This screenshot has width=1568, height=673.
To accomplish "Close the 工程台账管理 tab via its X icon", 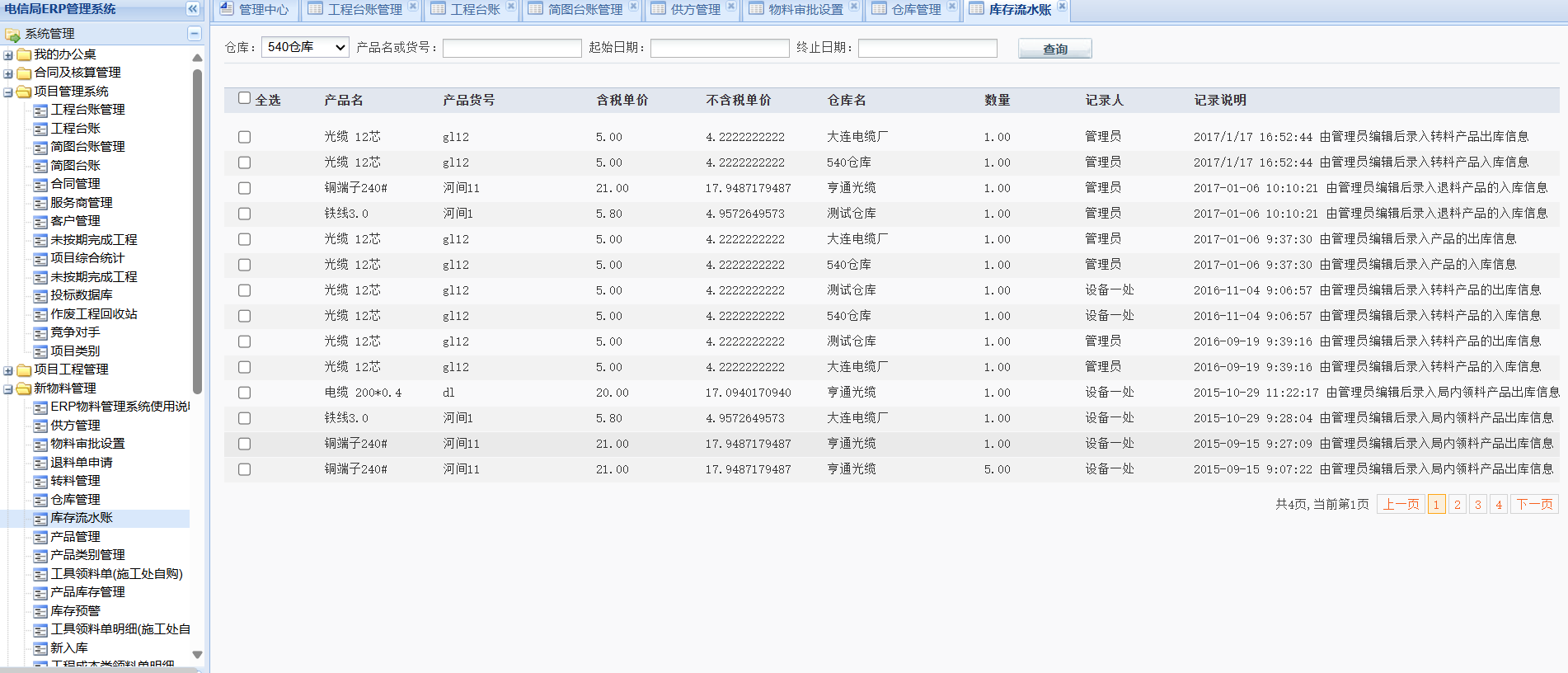I will (x=413, y=7).
